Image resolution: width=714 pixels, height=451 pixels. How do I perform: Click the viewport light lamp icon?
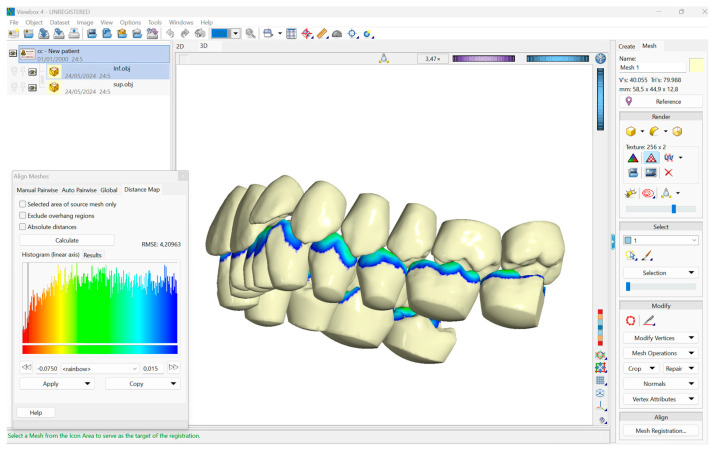tap(384, 58)
